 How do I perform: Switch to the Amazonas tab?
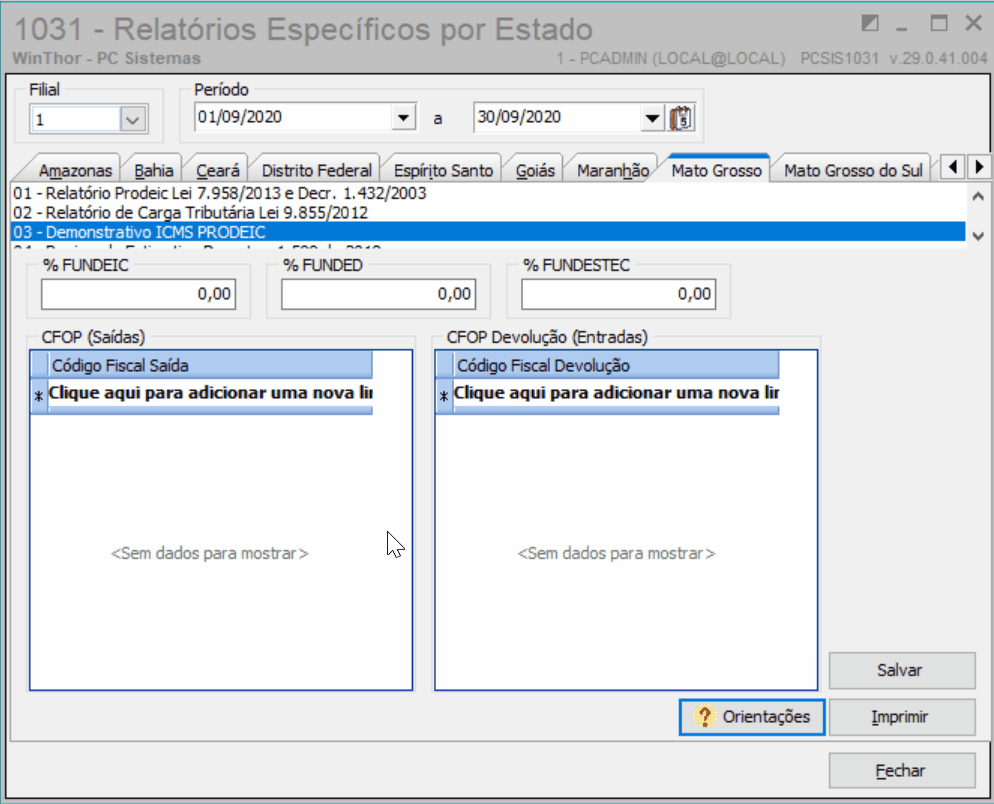(75, 171)
